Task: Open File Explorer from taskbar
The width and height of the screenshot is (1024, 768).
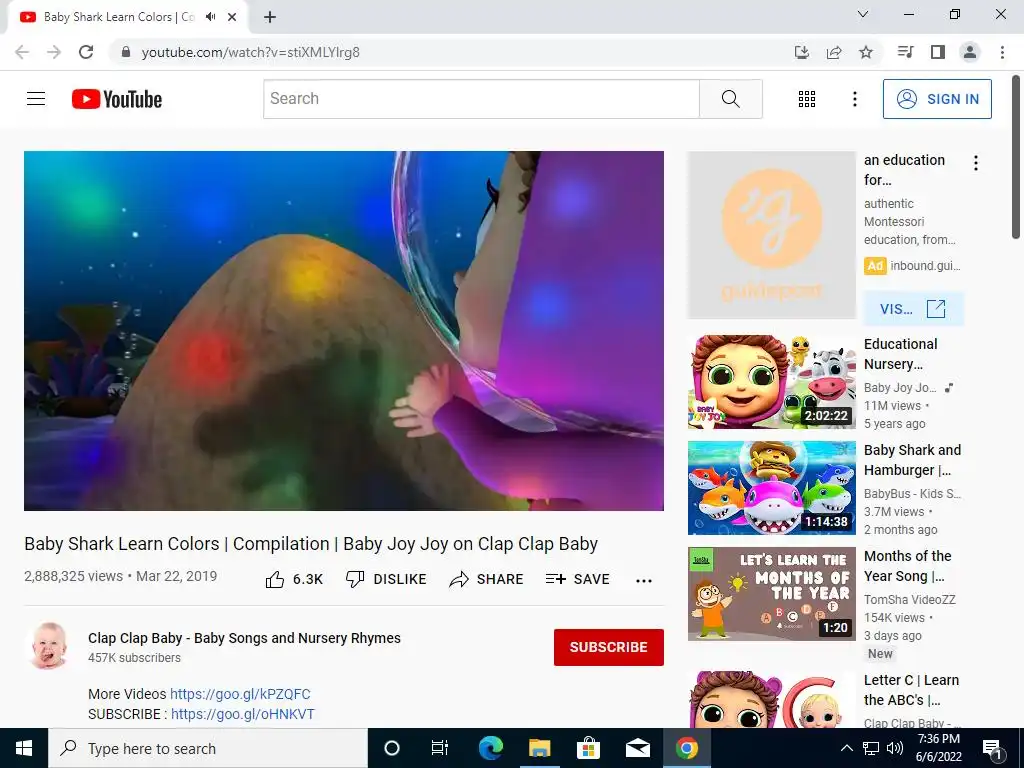Action: click(x=539, y=748)
